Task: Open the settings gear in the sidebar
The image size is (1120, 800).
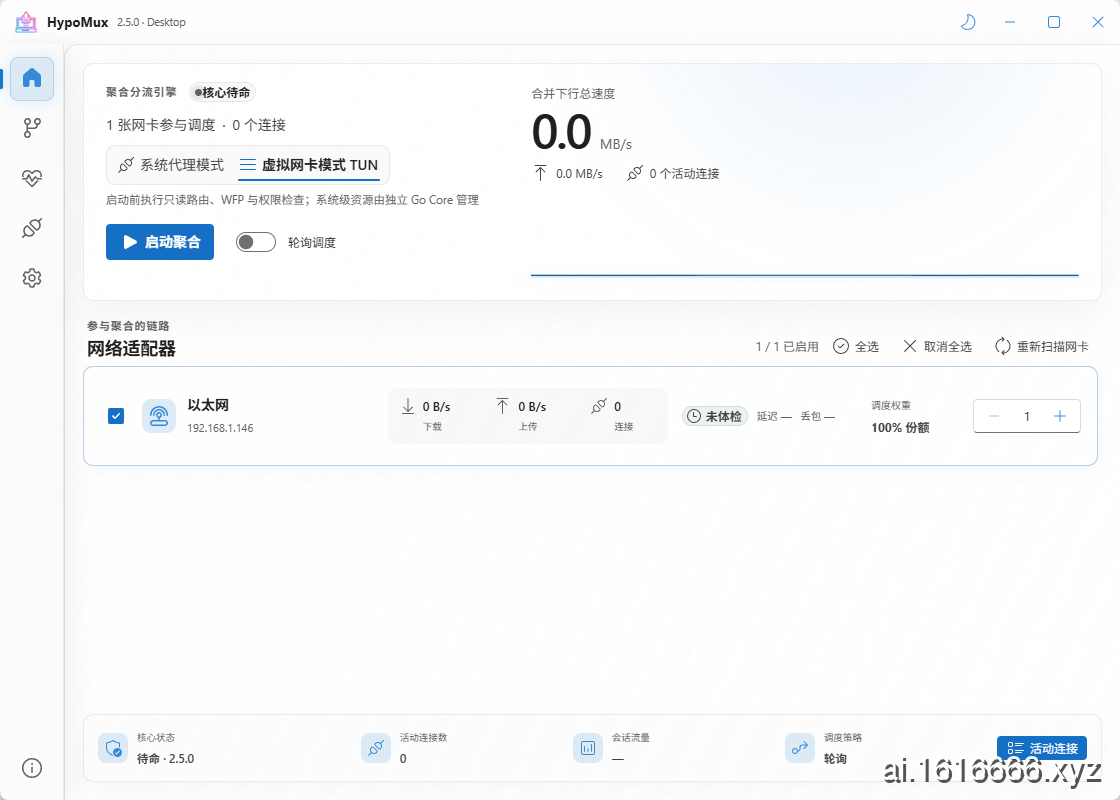Action: point(32,278)
